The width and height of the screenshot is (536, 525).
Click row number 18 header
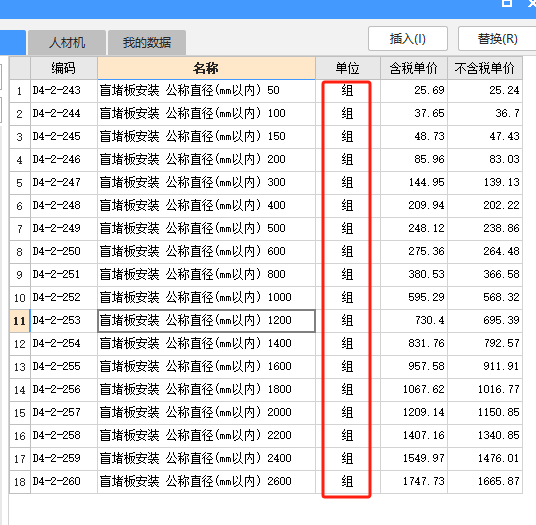[20, 482]
